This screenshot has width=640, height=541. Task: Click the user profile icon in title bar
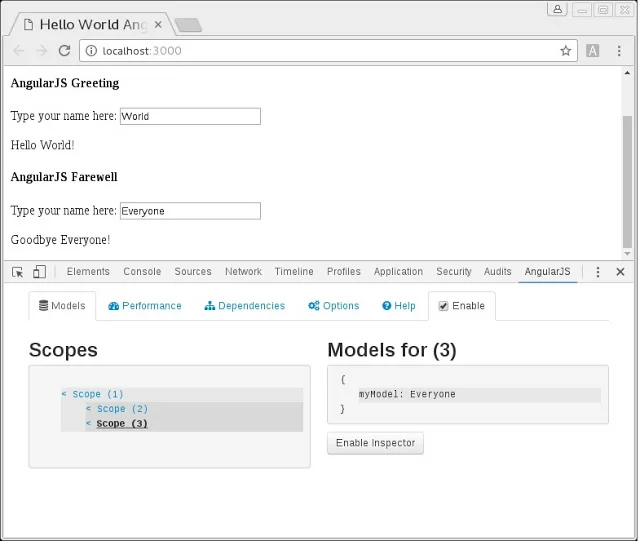[557, 9]
